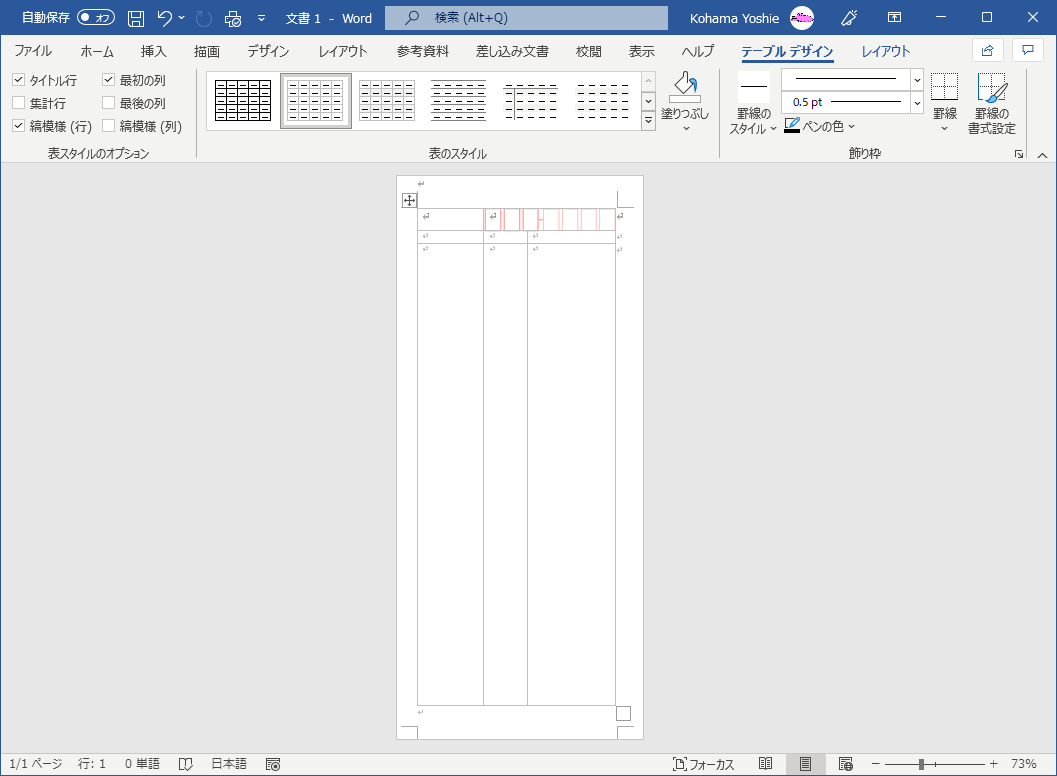The height and width of the screenshot is (776, 1057).
Task: Click the Borders grid icon
Action: tap(944, 88)
